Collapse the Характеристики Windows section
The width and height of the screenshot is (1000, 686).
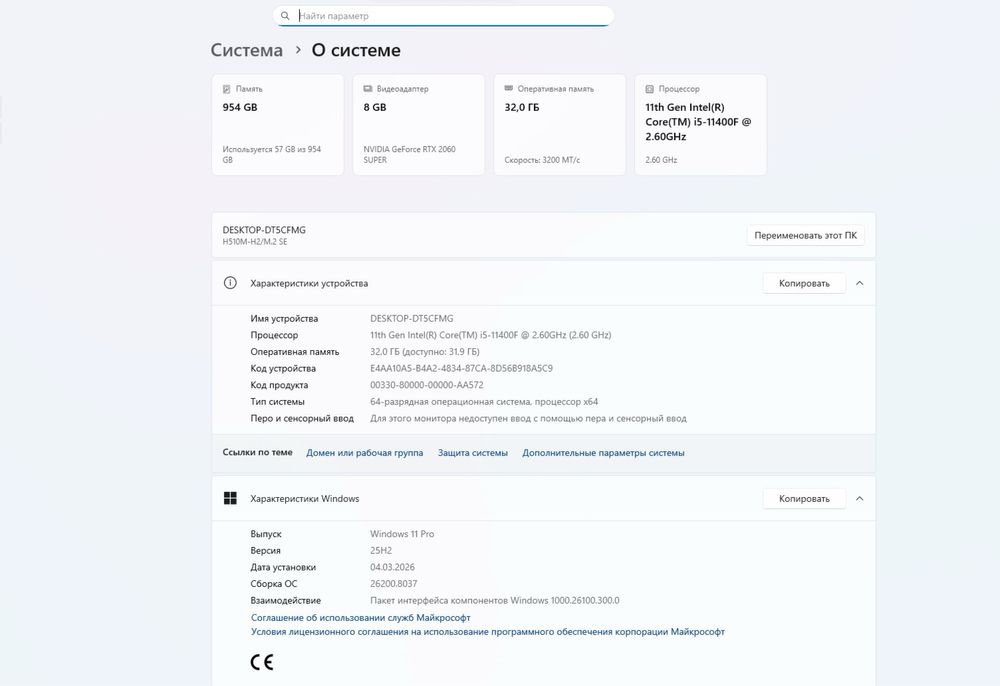tap(860, 499)
